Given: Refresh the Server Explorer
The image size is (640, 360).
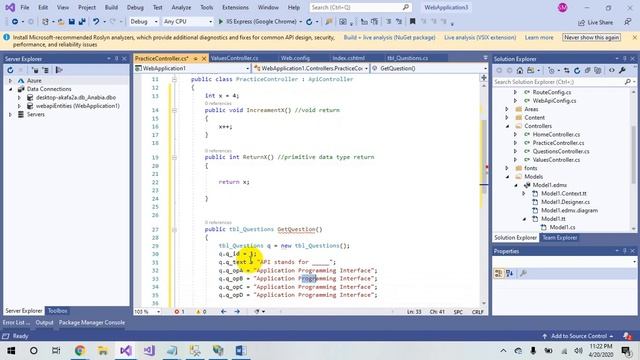Looking at the screenshot, I should tap(10, 70).
